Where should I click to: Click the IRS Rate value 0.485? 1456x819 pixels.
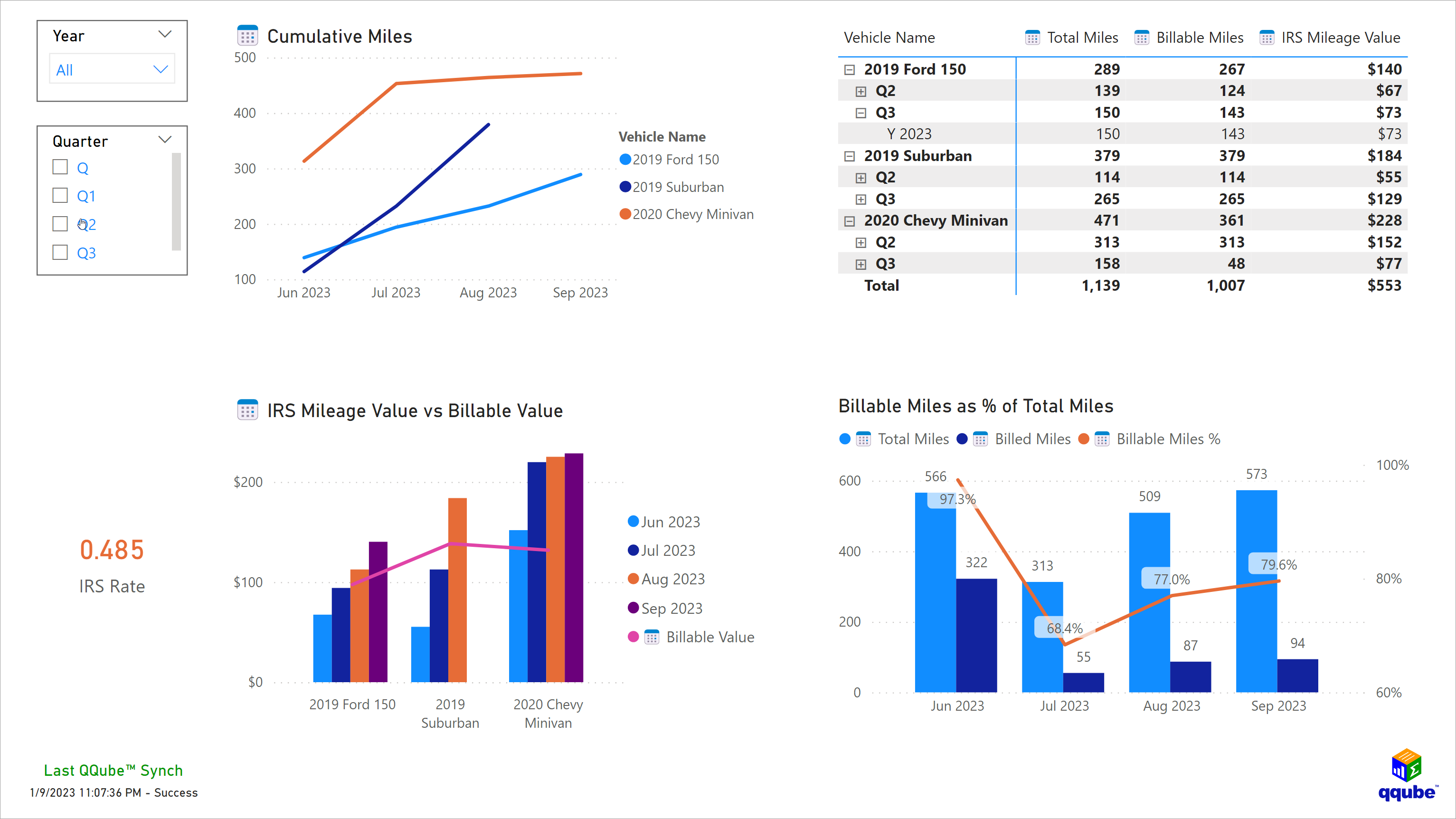pos(112,549)
